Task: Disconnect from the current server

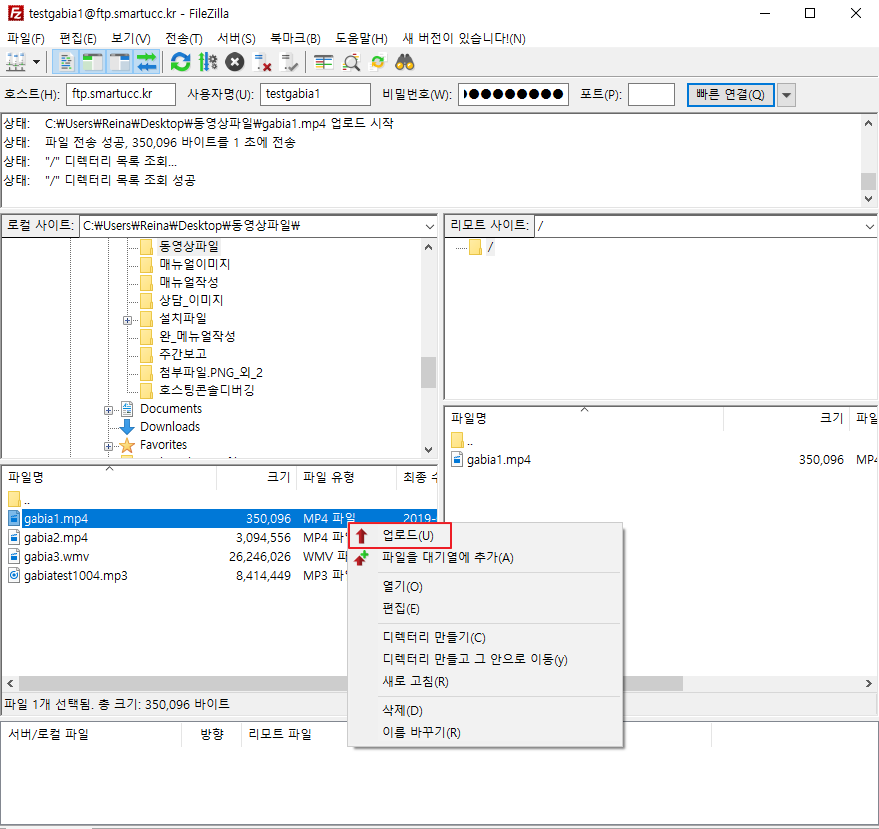Action: [262, 62]
